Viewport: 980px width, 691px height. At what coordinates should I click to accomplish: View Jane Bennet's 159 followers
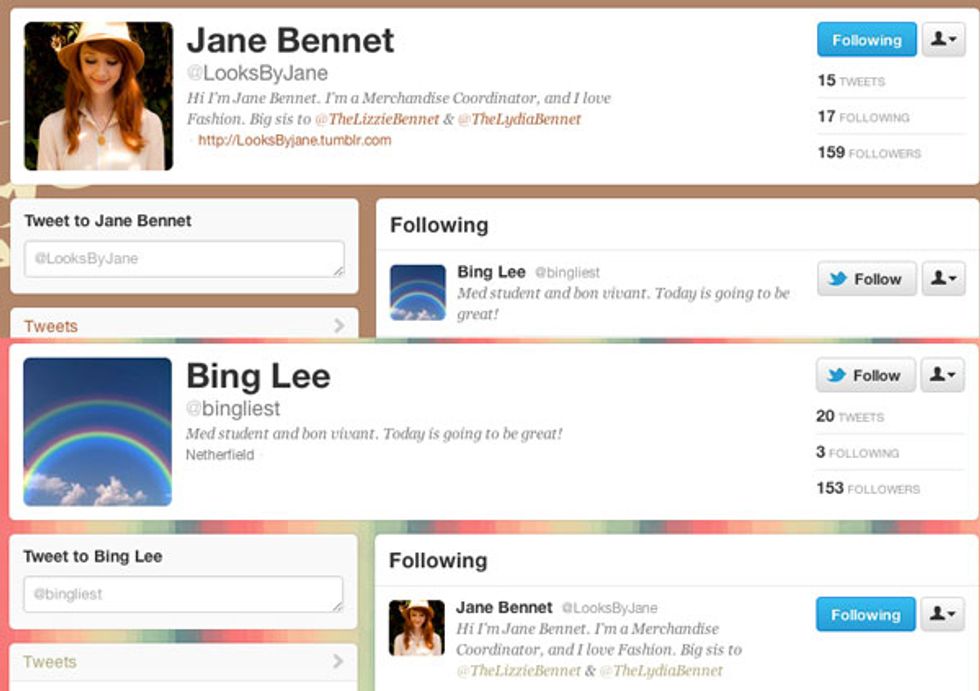coord(869,152)
